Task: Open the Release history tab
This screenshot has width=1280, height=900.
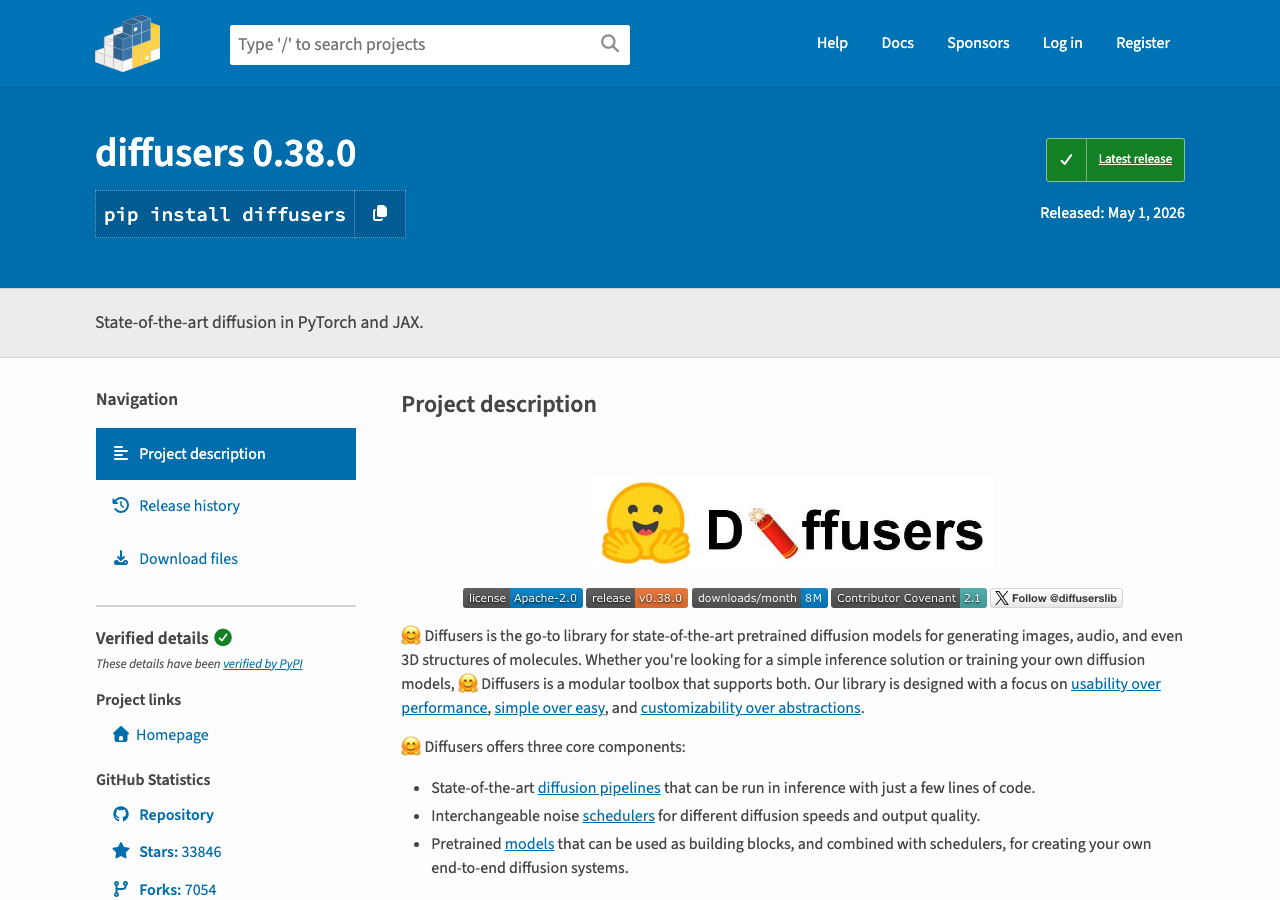Action: click(226, 506)
